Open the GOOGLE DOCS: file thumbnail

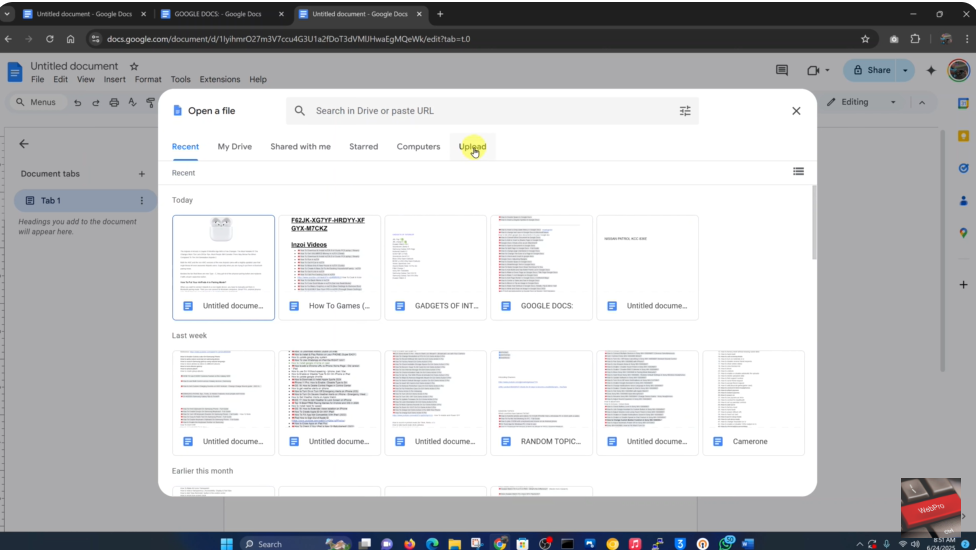click(542, 268)
